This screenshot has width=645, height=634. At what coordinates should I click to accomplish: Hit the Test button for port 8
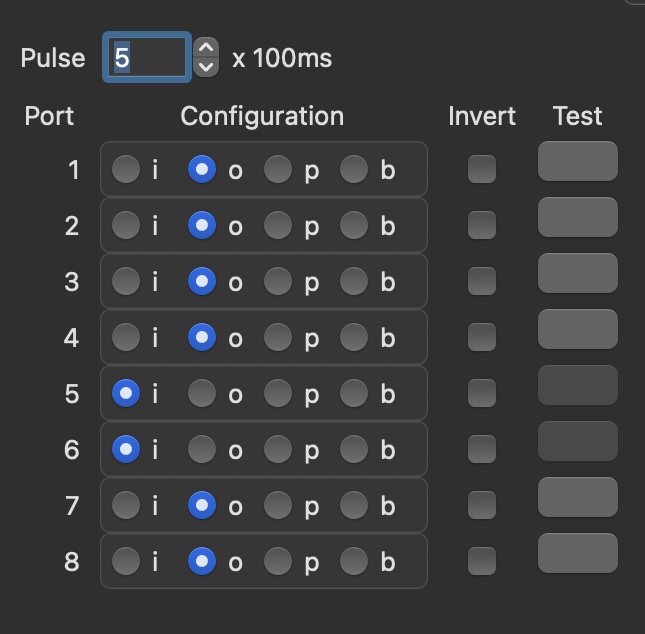(x=577, y=553)
